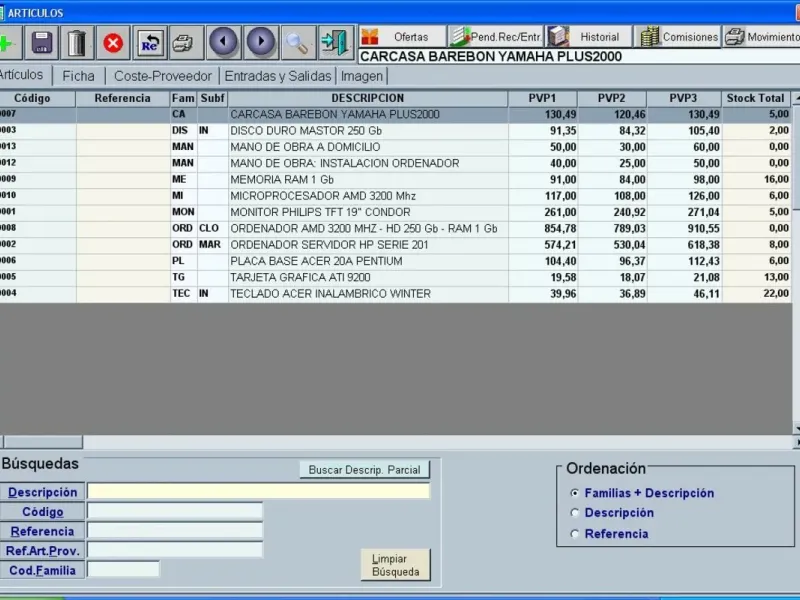Click the Re refresh icon
Screen dimensions: 800x600
150,42
